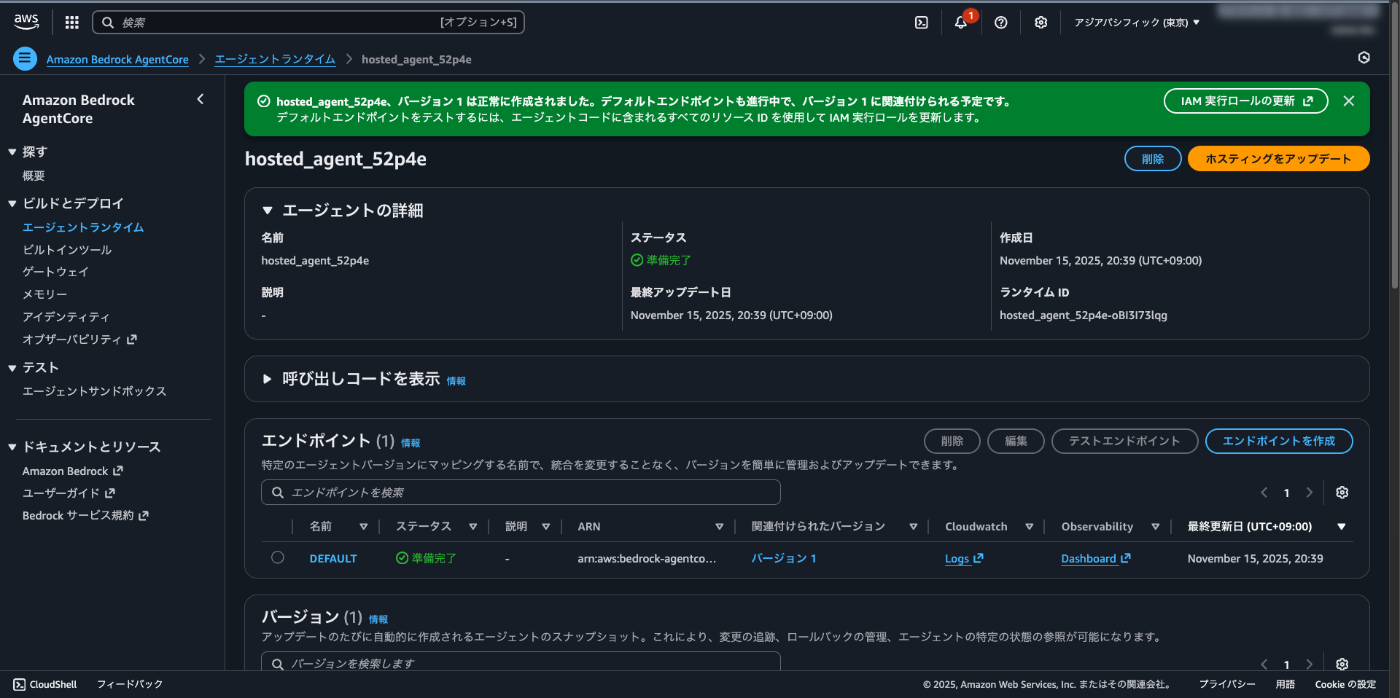This screenshot has height=698, width=1400.
Task: Click the 編集 button in endpoints section
Action: coord(1016,441)
